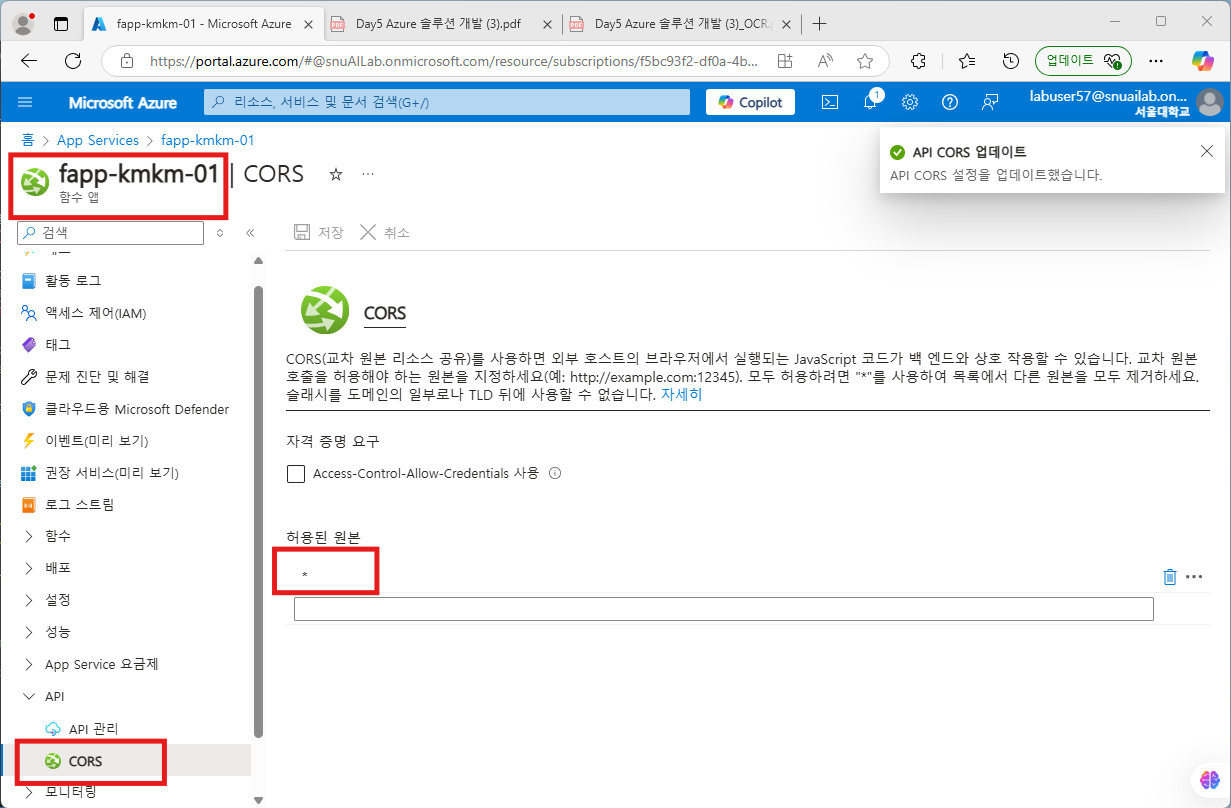1231x808 pixels.
Task: Open the notifications bell
Action: (x=870, y=102)
